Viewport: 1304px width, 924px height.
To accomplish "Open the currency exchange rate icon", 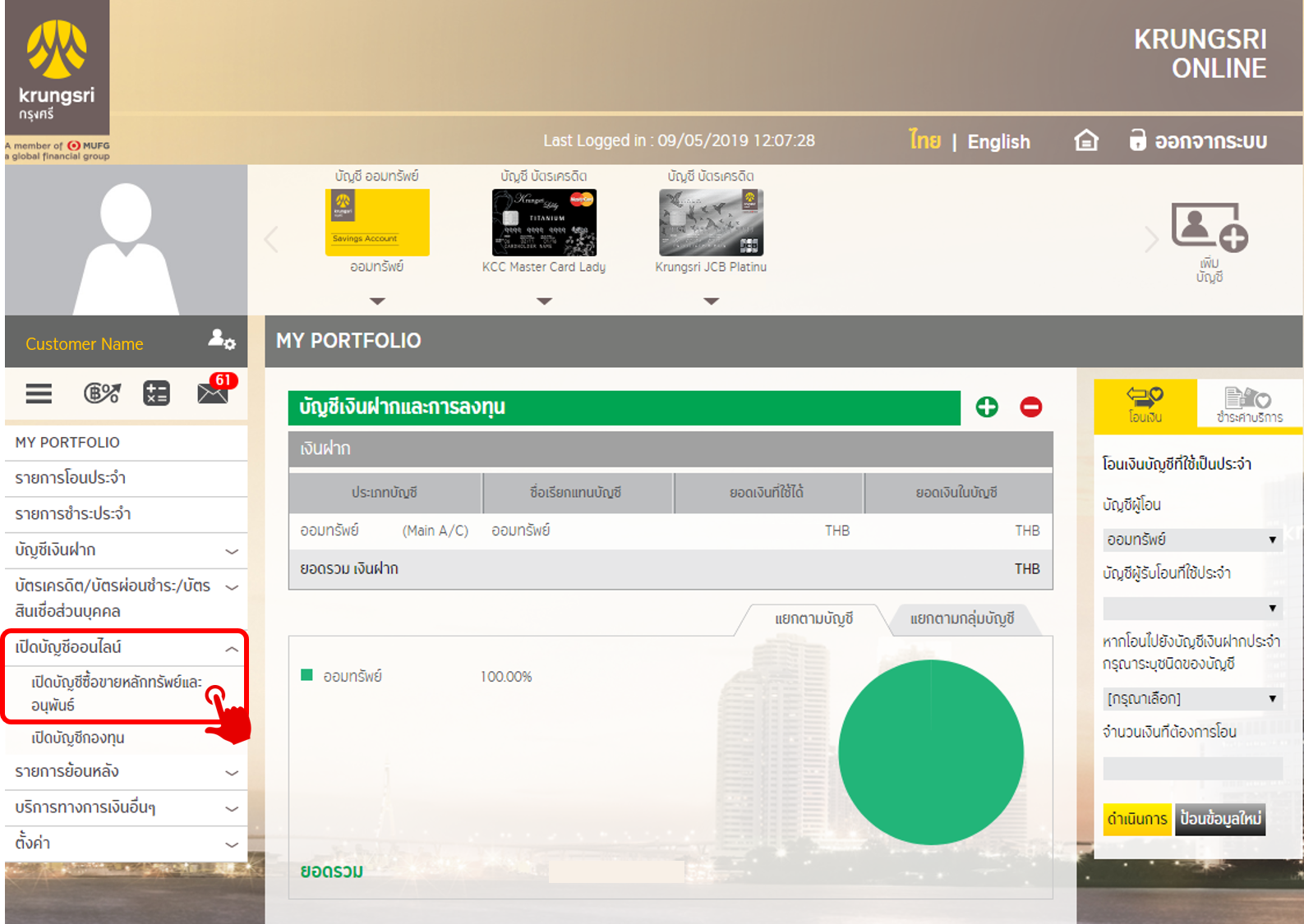I will click(x=103, y=393).
